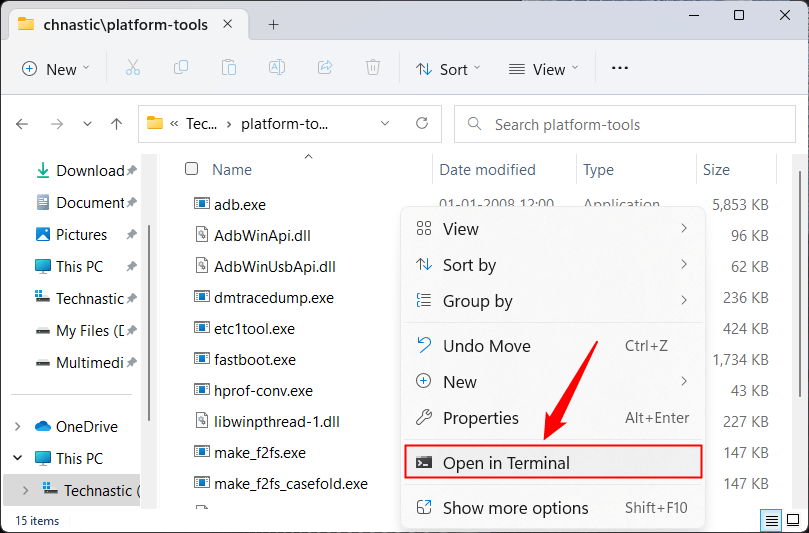Screen dimensions: 809x533
Task: Click the Rename icon in toolbar
Action: tap(277, 68)
